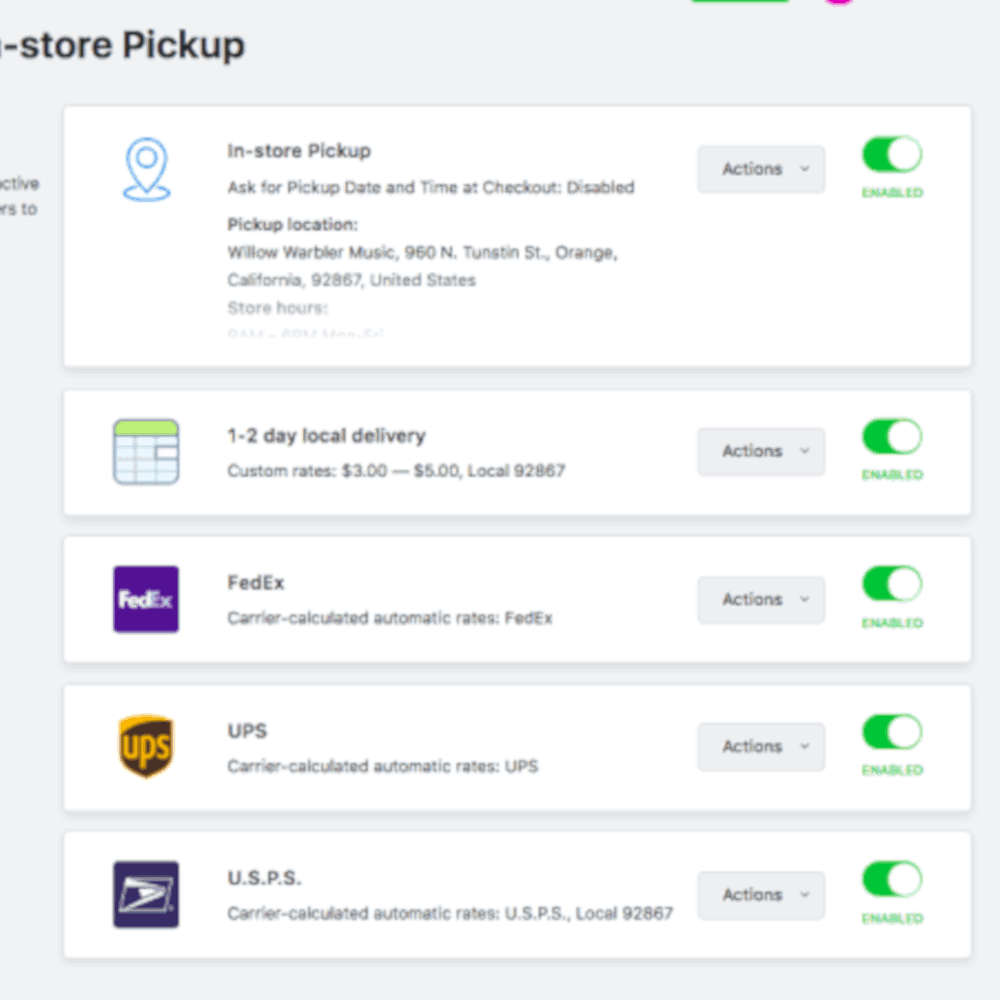Click the FedEx carrier logo
The height and width of the screenshot is (1000, 1000).
146,599
